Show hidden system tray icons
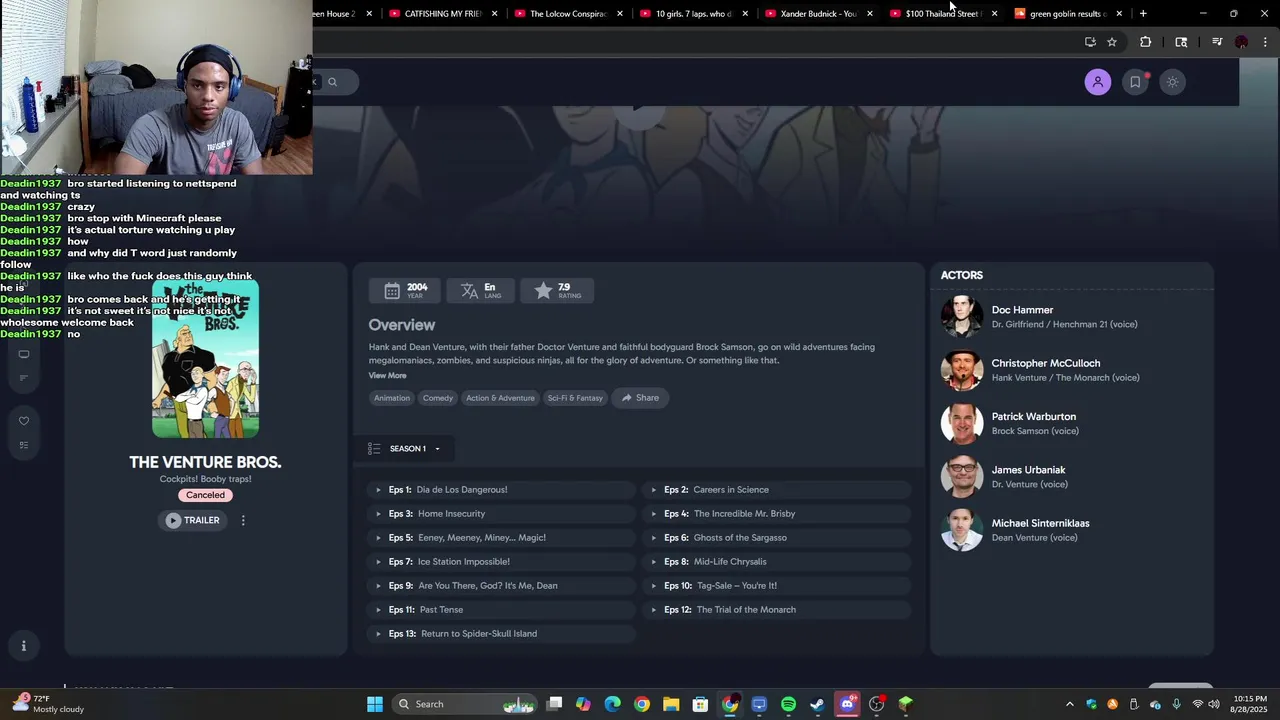The height and width of the screenshot is (720, 1280). point(1070,704)
